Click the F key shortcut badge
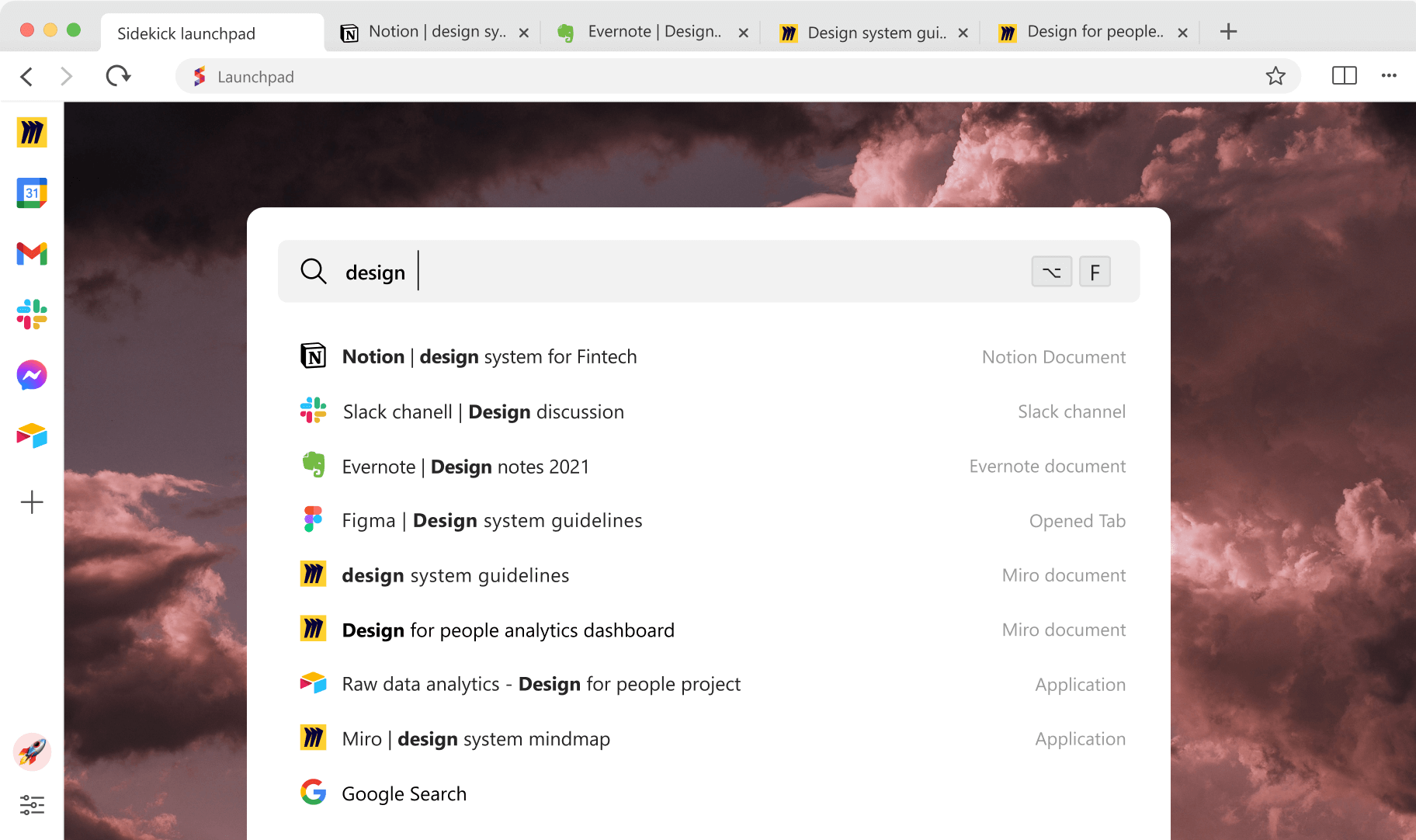 (x=1095, y=272)
